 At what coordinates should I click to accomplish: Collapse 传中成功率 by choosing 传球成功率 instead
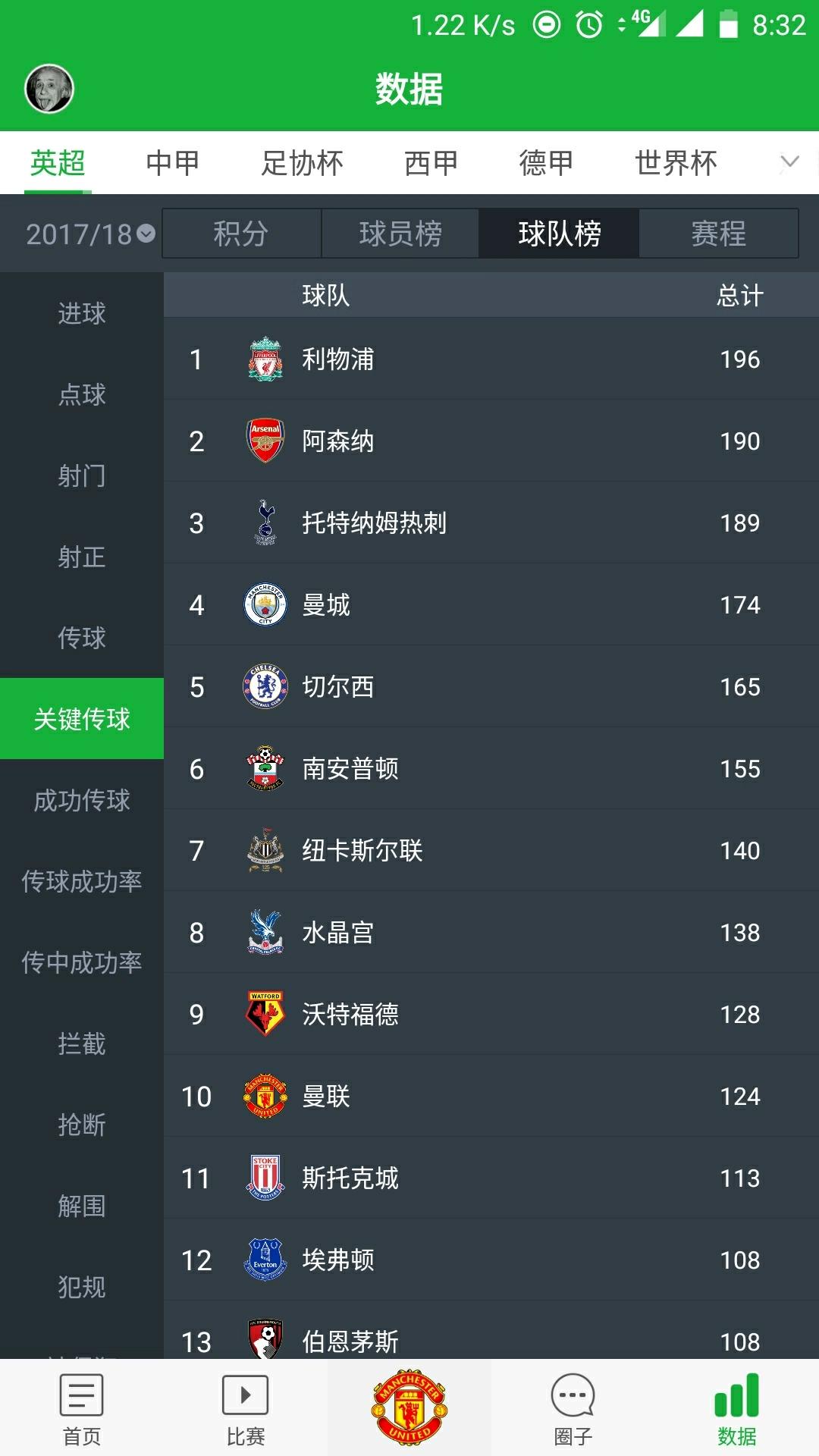tap(82, 881)
